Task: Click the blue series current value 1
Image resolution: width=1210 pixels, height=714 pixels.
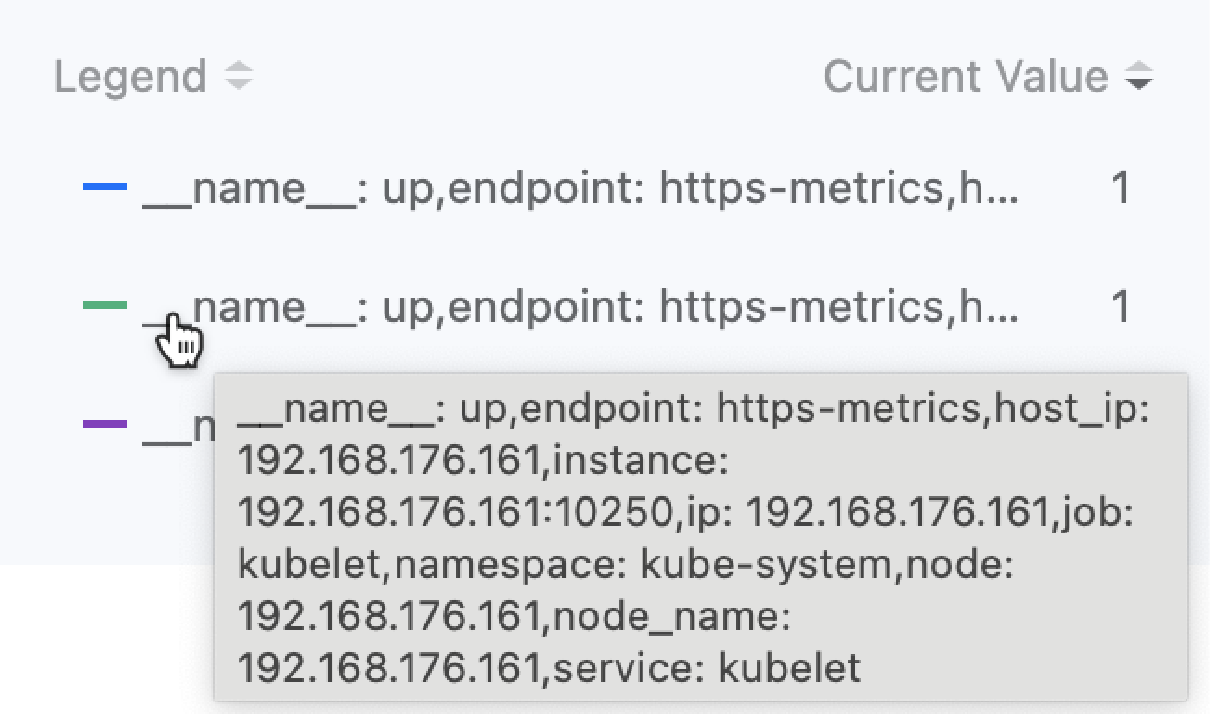Action: (x=1121, y=188)
